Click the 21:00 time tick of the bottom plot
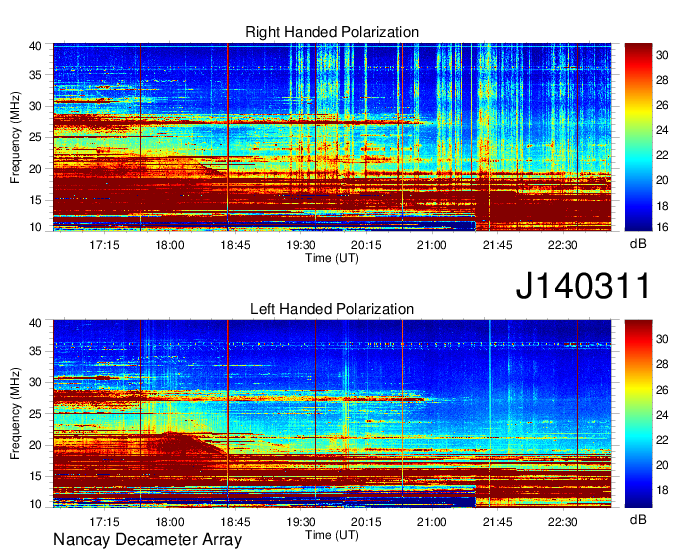 click(x=432, y=522)
